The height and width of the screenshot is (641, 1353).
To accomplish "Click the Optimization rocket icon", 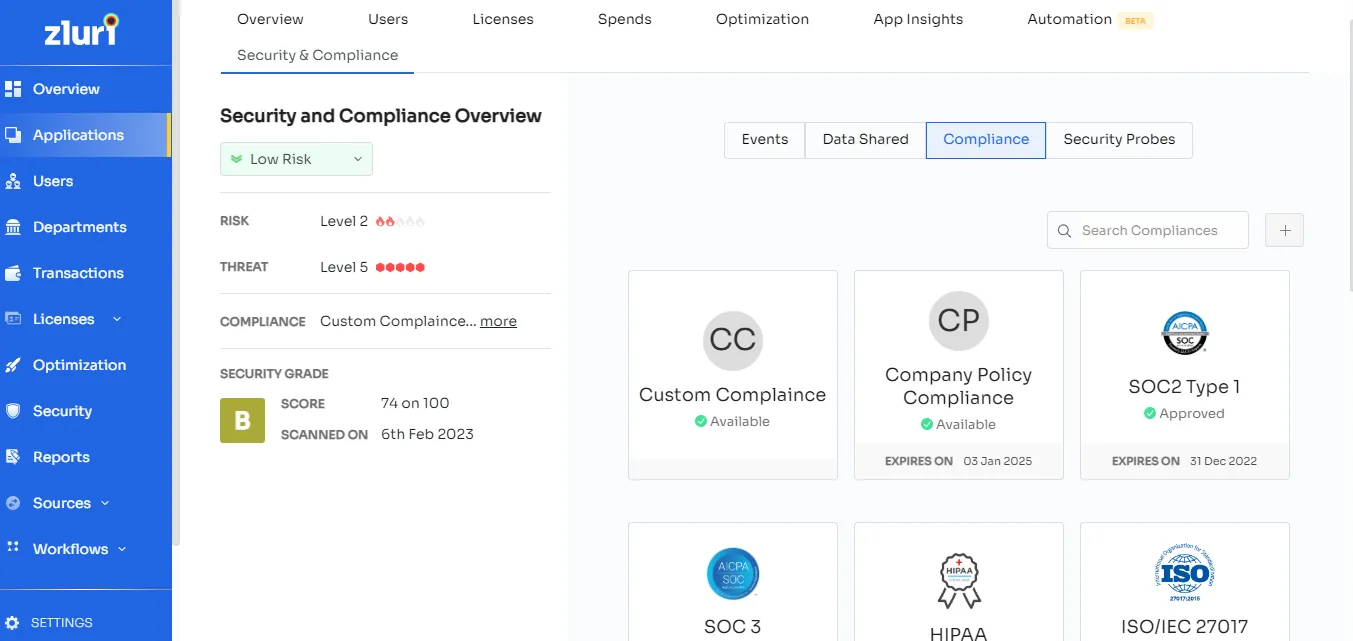I will (x=13, y=365).
